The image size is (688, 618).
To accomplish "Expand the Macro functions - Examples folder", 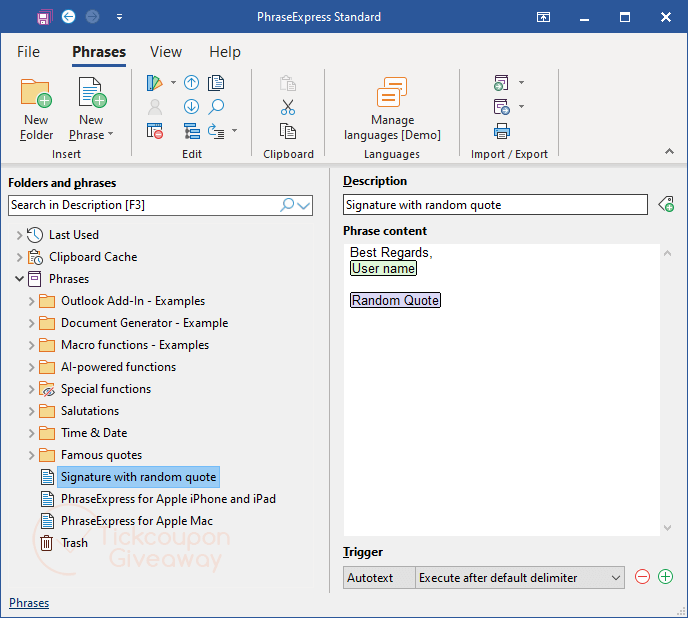I will click(31, 345).
